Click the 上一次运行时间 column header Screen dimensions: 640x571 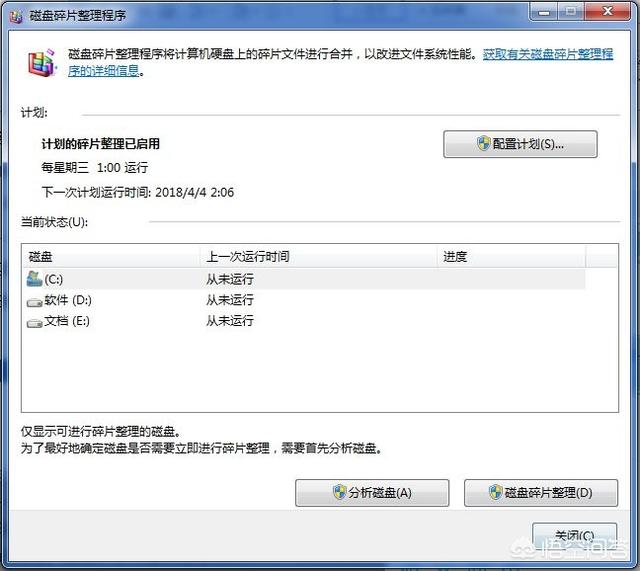coord(319,257)
